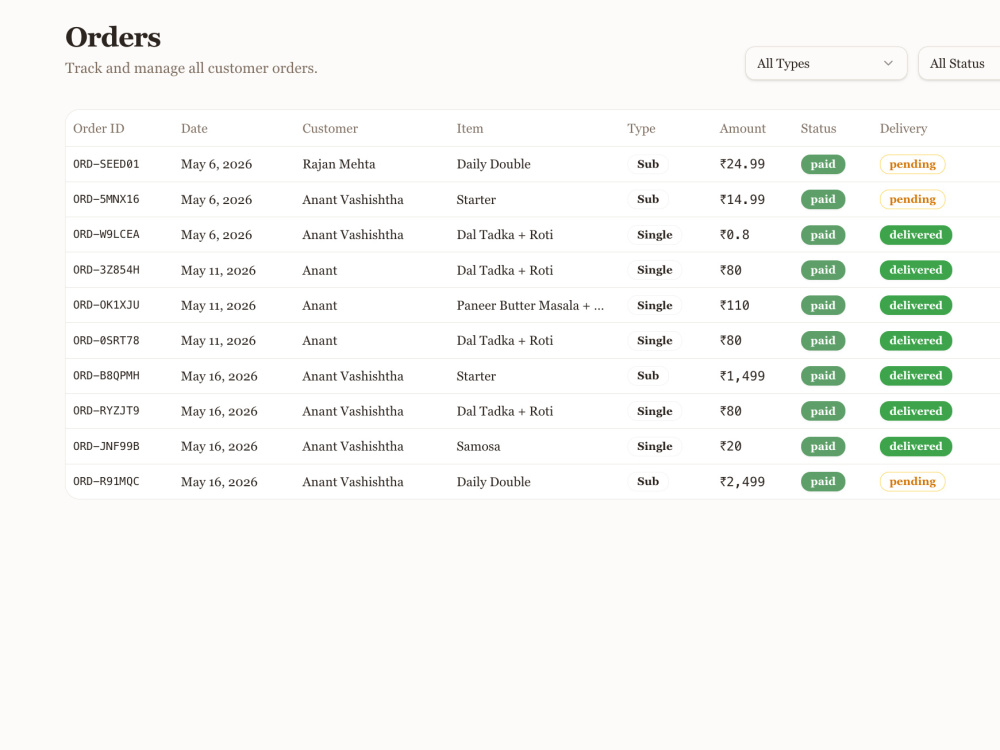Select order ID ORD-B8QPMH
Viewport: 1000px width, 750px height.
click(x=106, y=376)
